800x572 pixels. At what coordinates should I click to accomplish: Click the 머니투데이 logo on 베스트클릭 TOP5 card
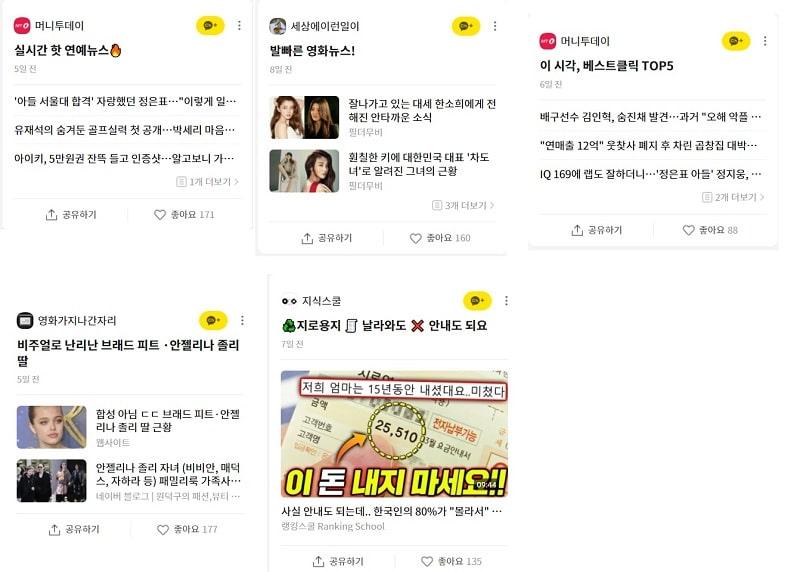coord(547,41)
